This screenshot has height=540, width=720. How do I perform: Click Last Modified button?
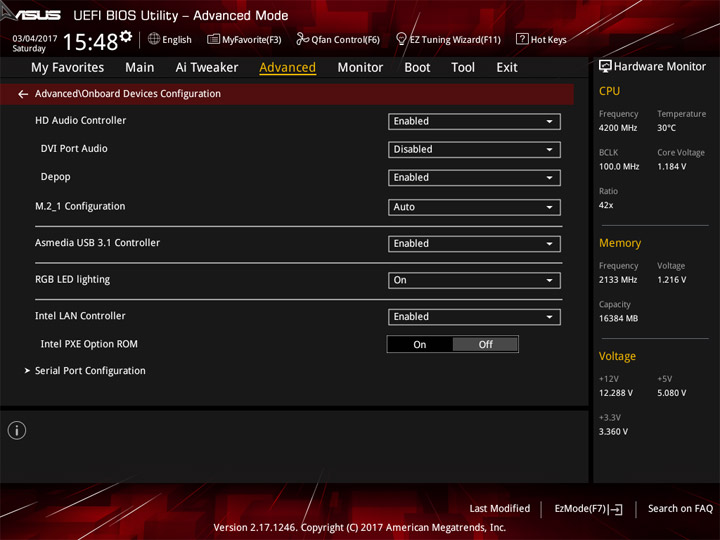(500, 509)
